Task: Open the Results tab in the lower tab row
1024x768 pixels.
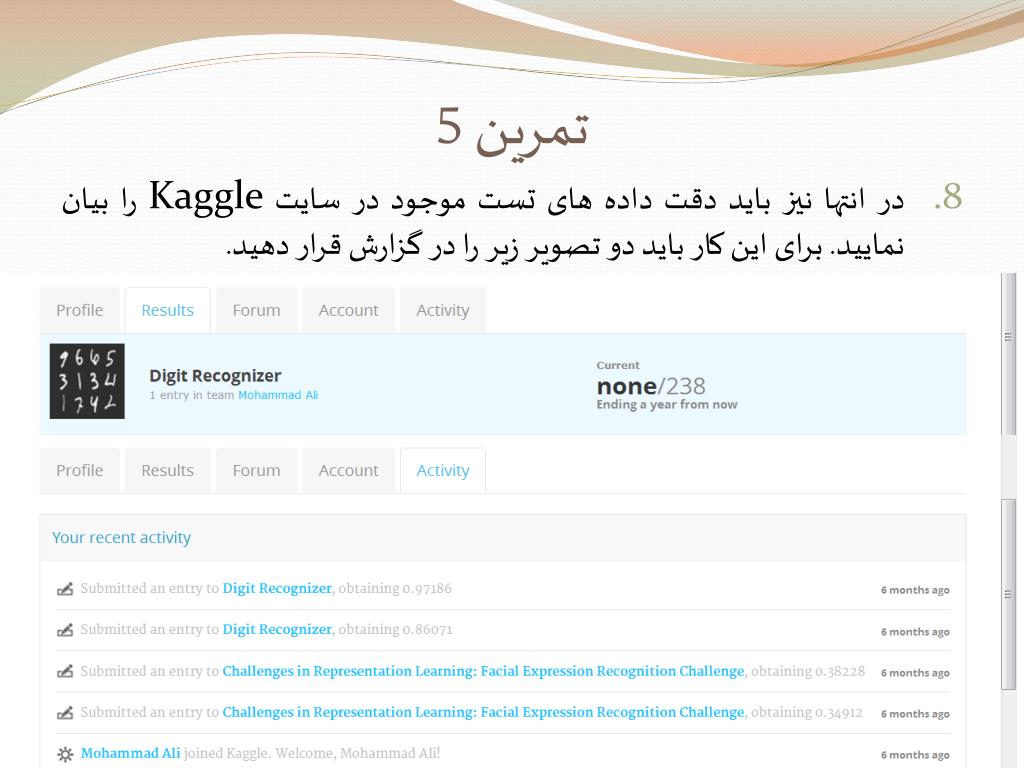Action: (168, 470)
